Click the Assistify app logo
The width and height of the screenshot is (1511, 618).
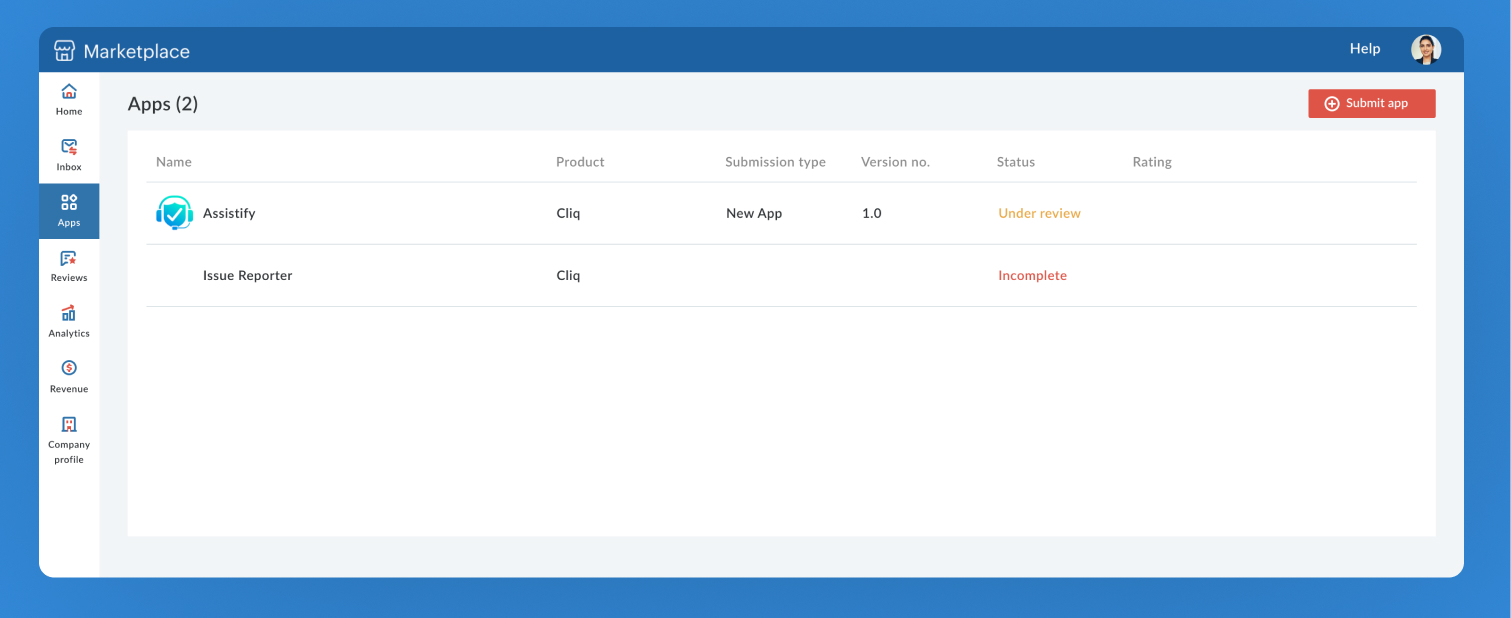coord(175,213)
